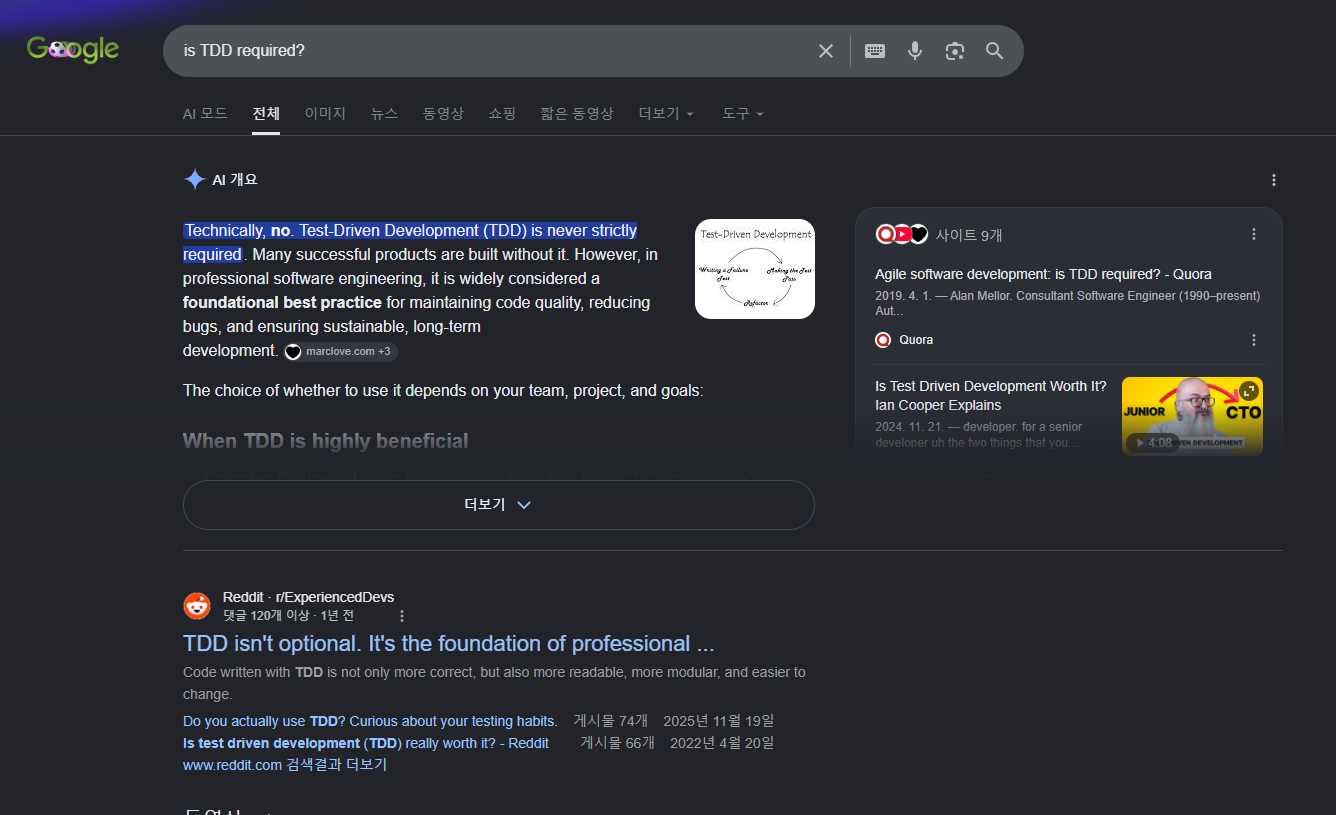This screenshot has width=1336, height=815.
Task: Switch to the 이미지 tab
Action: 325,114
